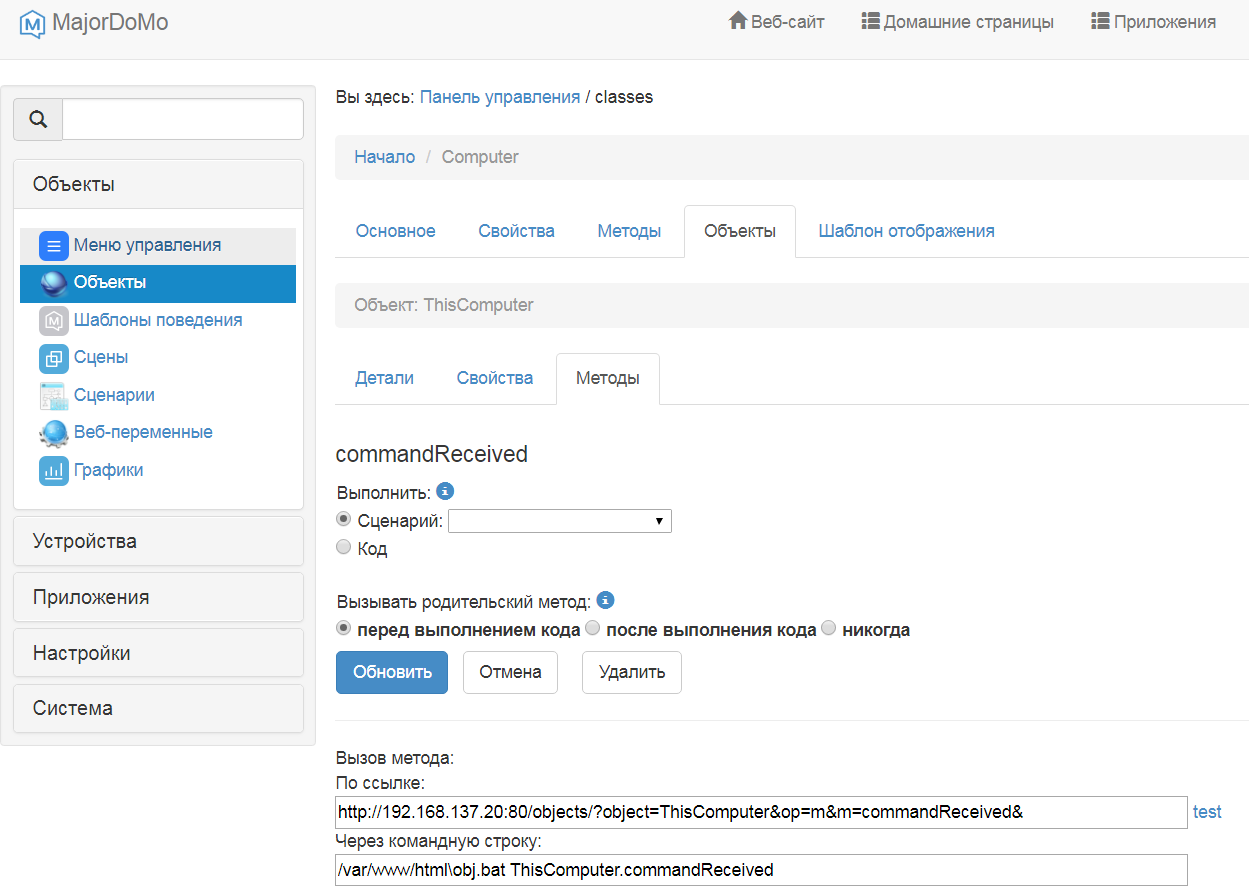Switch to the Шаблон отображения tab
Screen dimensions: 1249x890
(906, 231)
